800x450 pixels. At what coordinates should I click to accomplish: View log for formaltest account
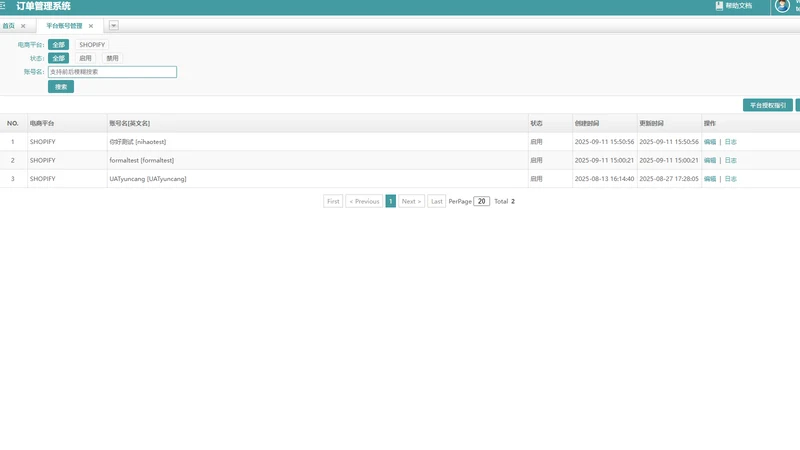click(731, 160)
